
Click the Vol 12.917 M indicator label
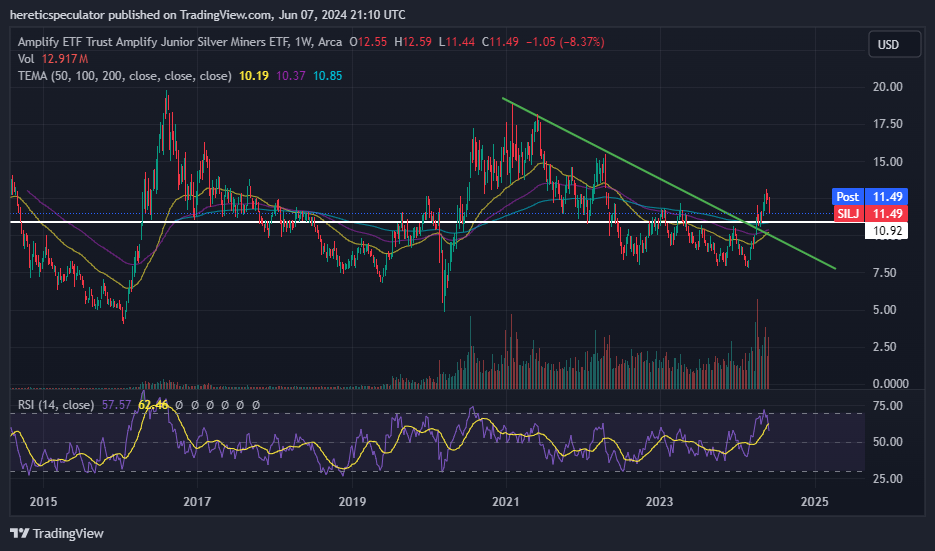53,58
